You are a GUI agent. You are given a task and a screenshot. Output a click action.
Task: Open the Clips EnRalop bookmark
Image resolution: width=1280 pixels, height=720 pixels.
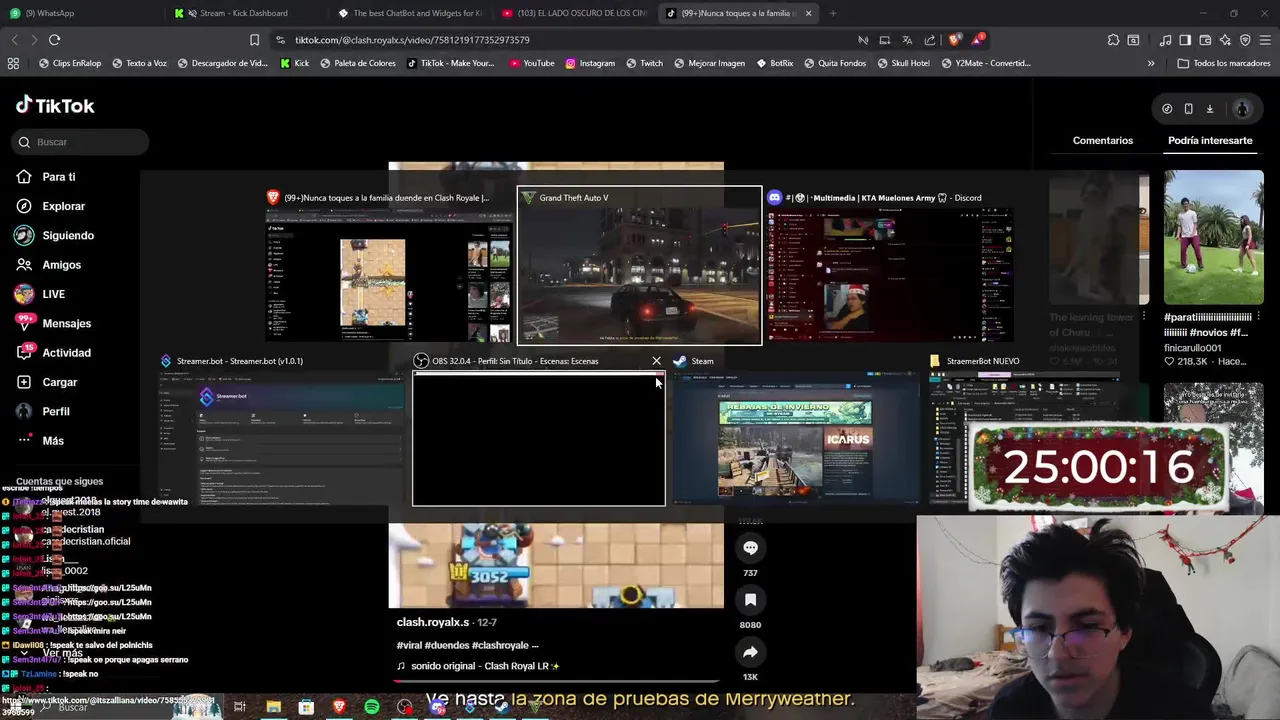click(69, 63)
